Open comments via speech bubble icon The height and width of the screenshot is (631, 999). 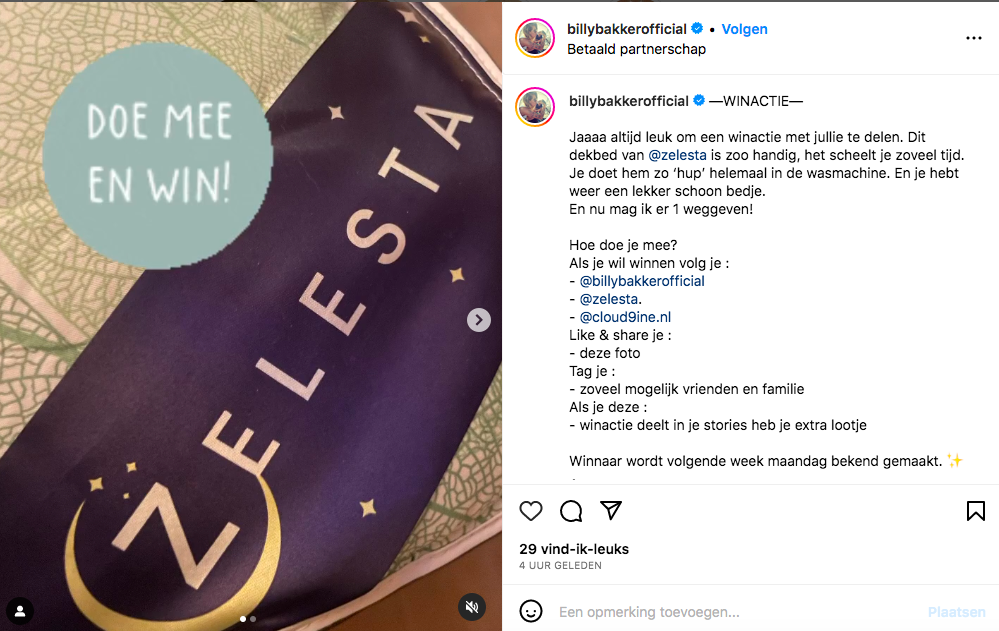[x=571, y=511]
